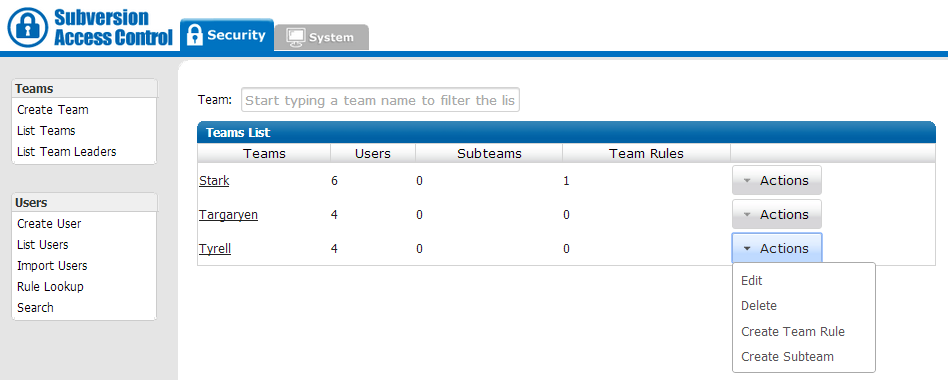948x380 pixels.
Task: Open List Team Leaders page
Action: pos(67,152)
